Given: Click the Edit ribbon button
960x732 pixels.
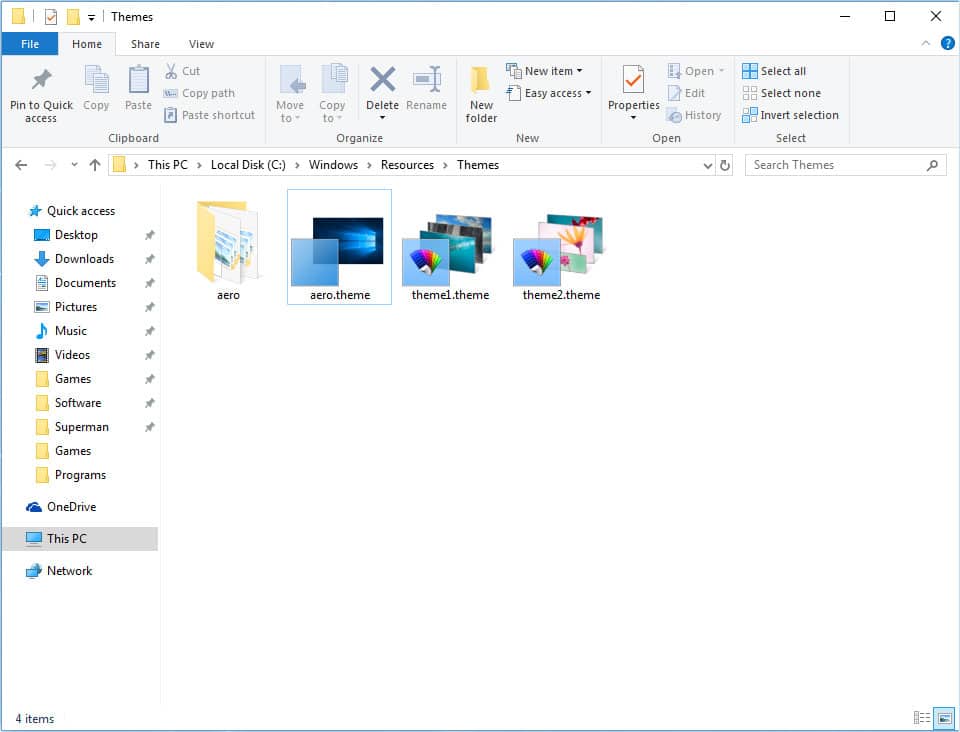Looking at the screenshot, I should (x=687, y=93).
